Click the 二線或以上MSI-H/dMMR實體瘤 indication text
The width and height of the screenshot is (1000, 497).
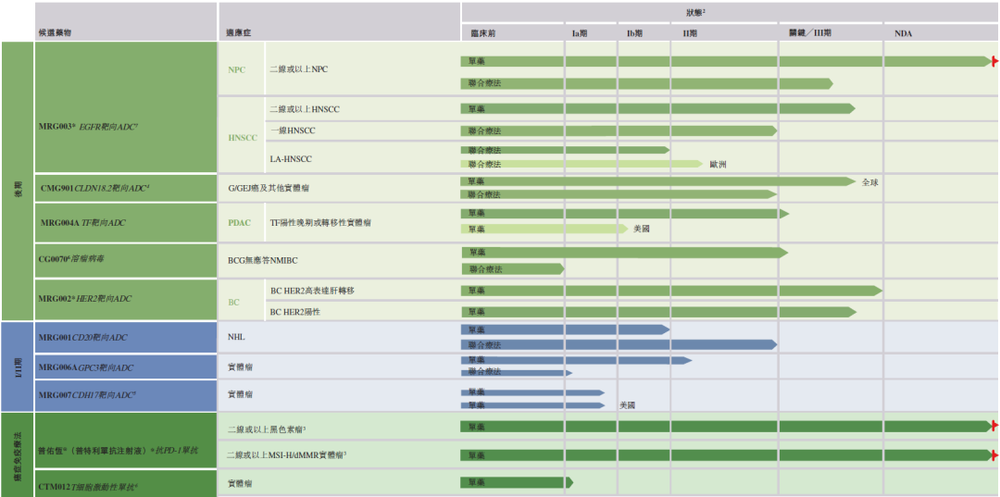pyautogui.click(x=286, y=455)
